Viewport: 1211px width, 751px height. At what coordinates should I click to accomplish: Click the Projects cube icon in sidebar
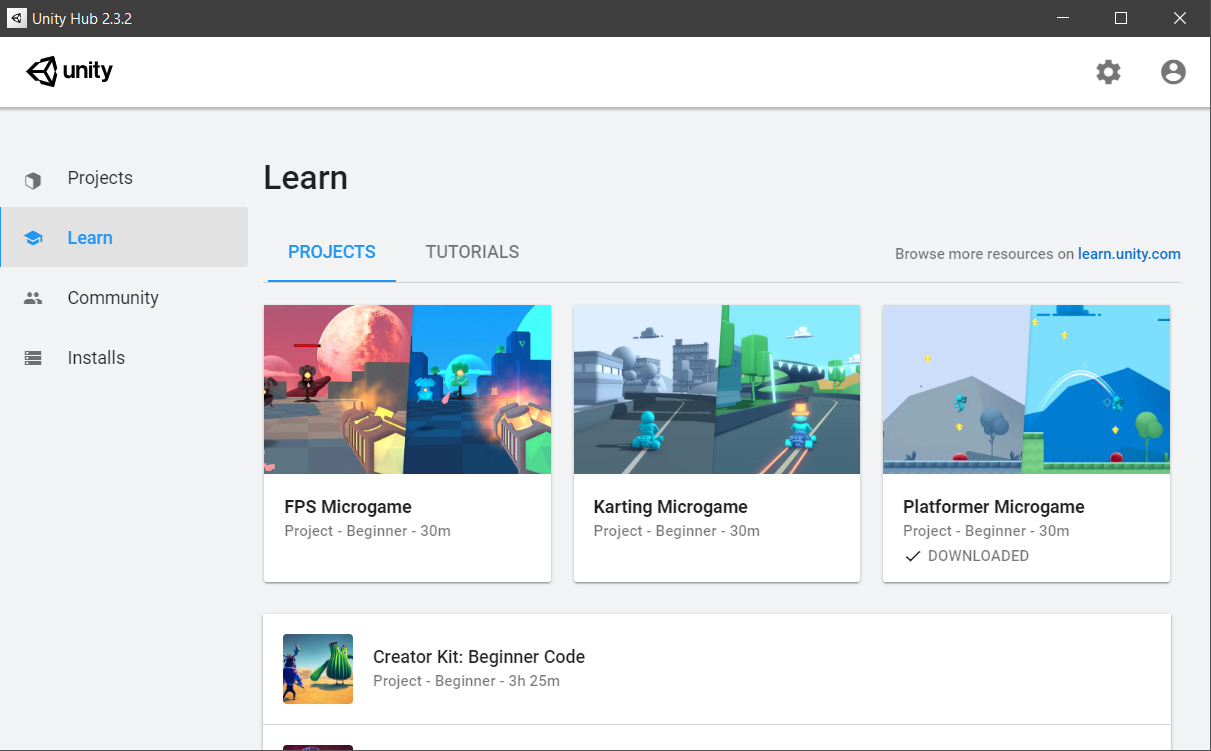tap(33, 180)
